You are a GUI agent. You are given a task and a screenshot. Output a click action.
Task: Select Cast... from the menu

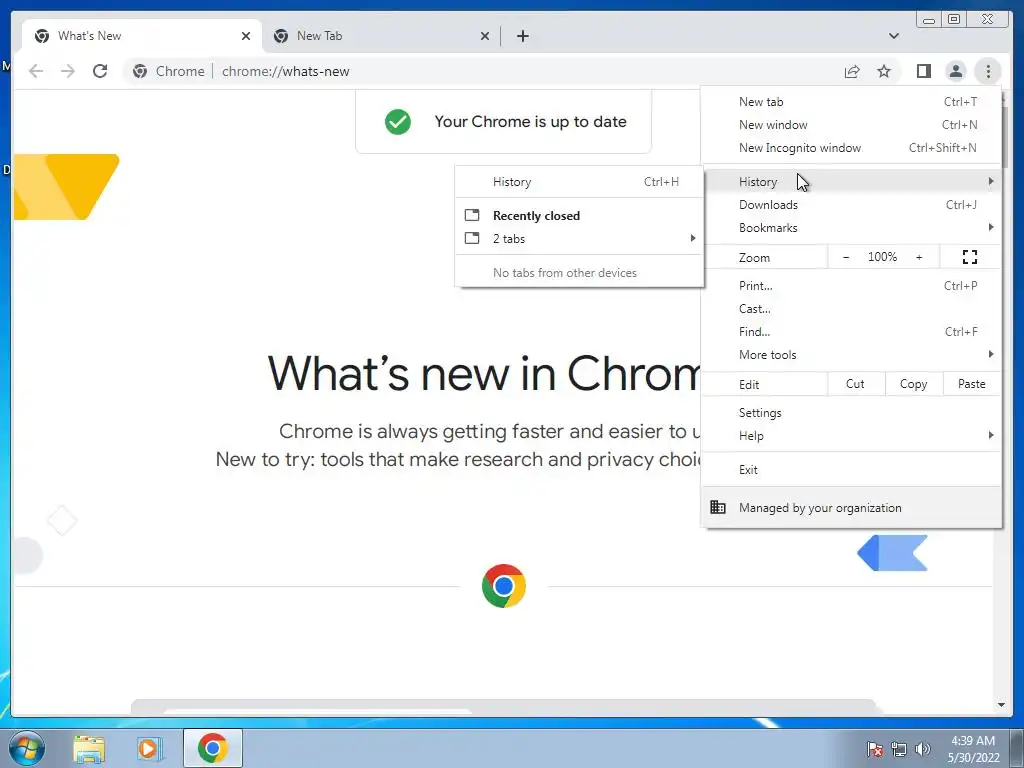click(852, 309)
